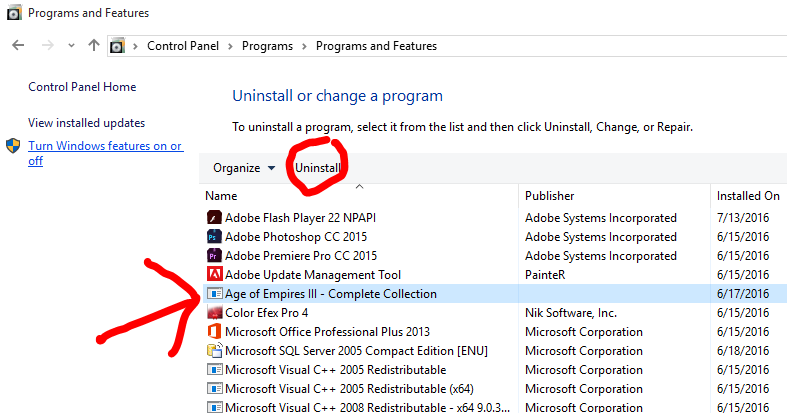Go up one level with Up arrow

(x=94, y=46)
